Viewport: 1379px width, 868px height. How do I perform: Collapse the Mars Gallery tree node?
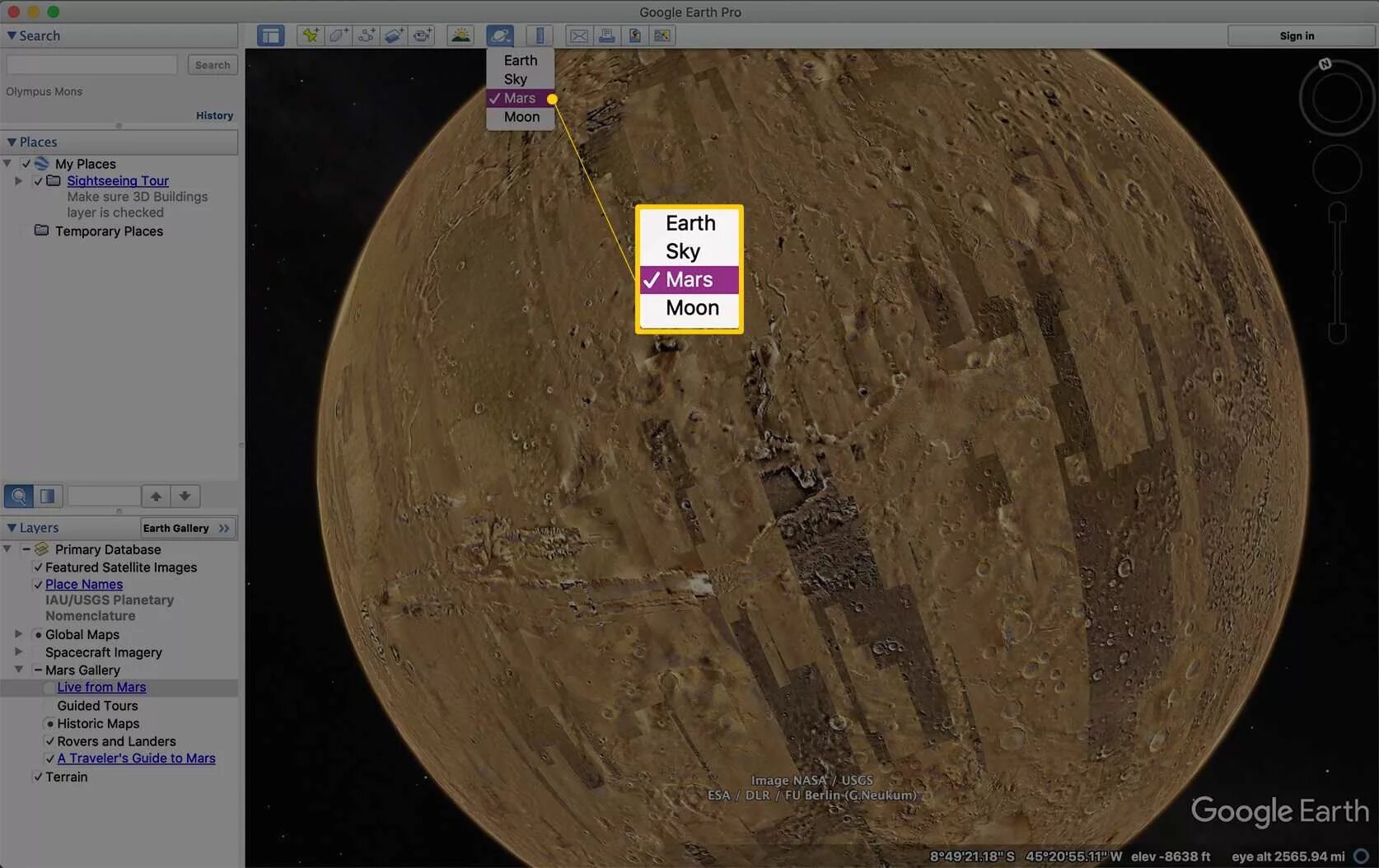pyautogui.click(x=19, y=670)
